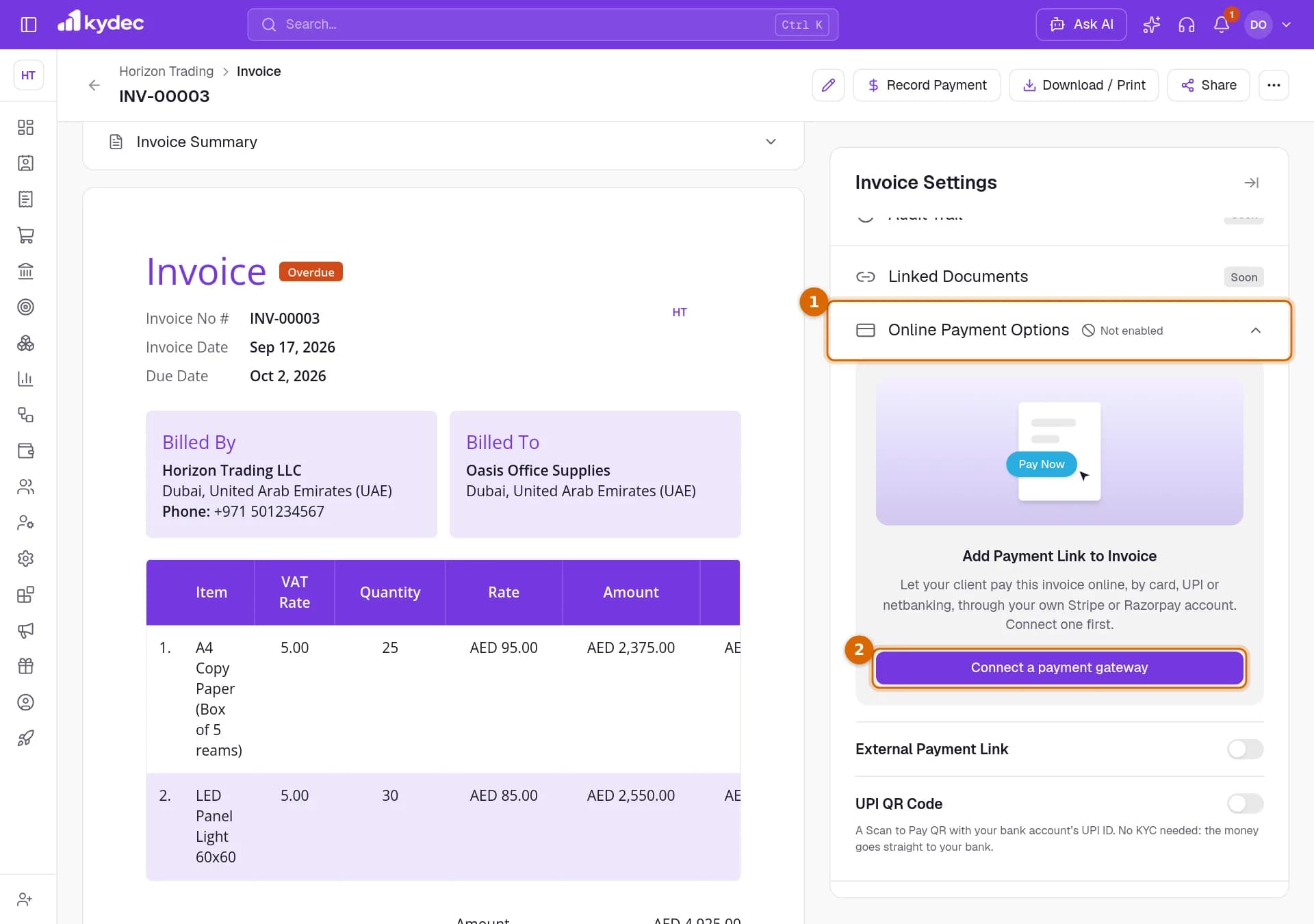This screenshot has width=1314, height=924.
Task: Click the kydec logo
Action: [x=101, y=23]
